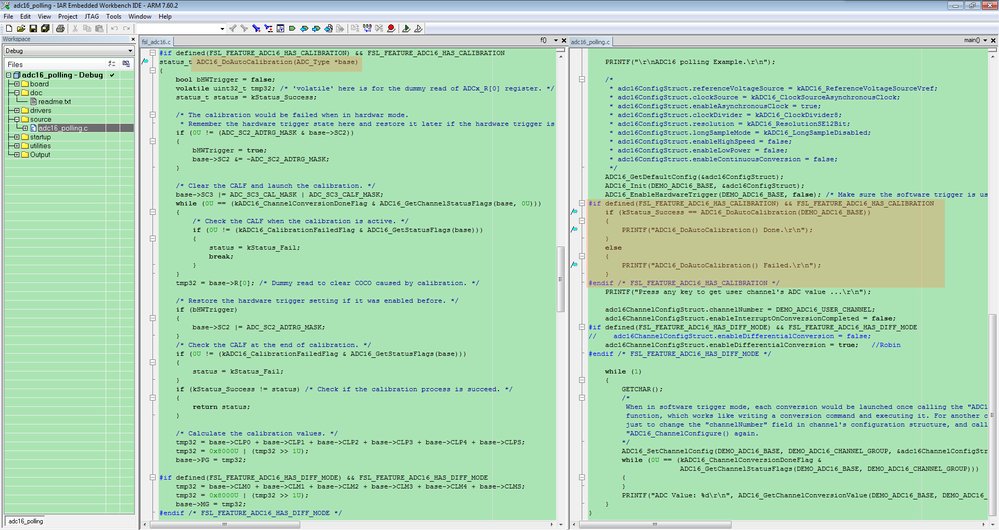Open the f0 function list dropdown
The width and height of the screenshot is (999, 530).
click(555, 40)
